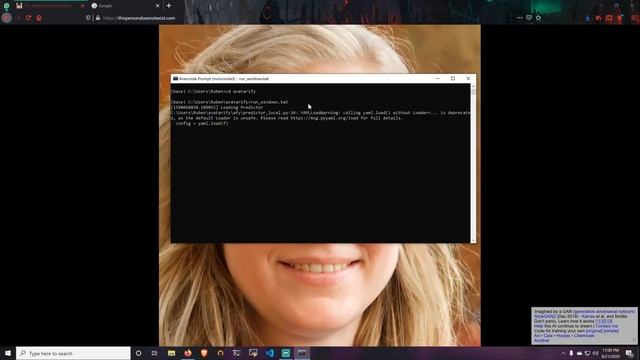Image resolution: width=640 pixels, height=360 pixels.
Task: Open the padlock site security info
Action: [x=98, y=18]
